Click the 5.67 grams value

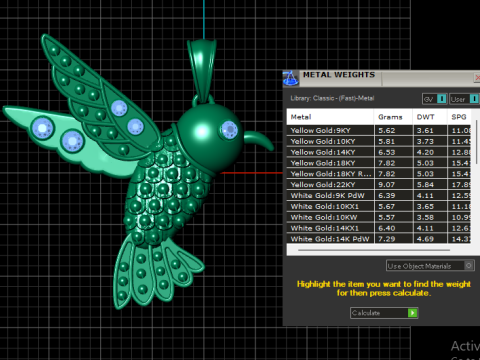(387, 206)
